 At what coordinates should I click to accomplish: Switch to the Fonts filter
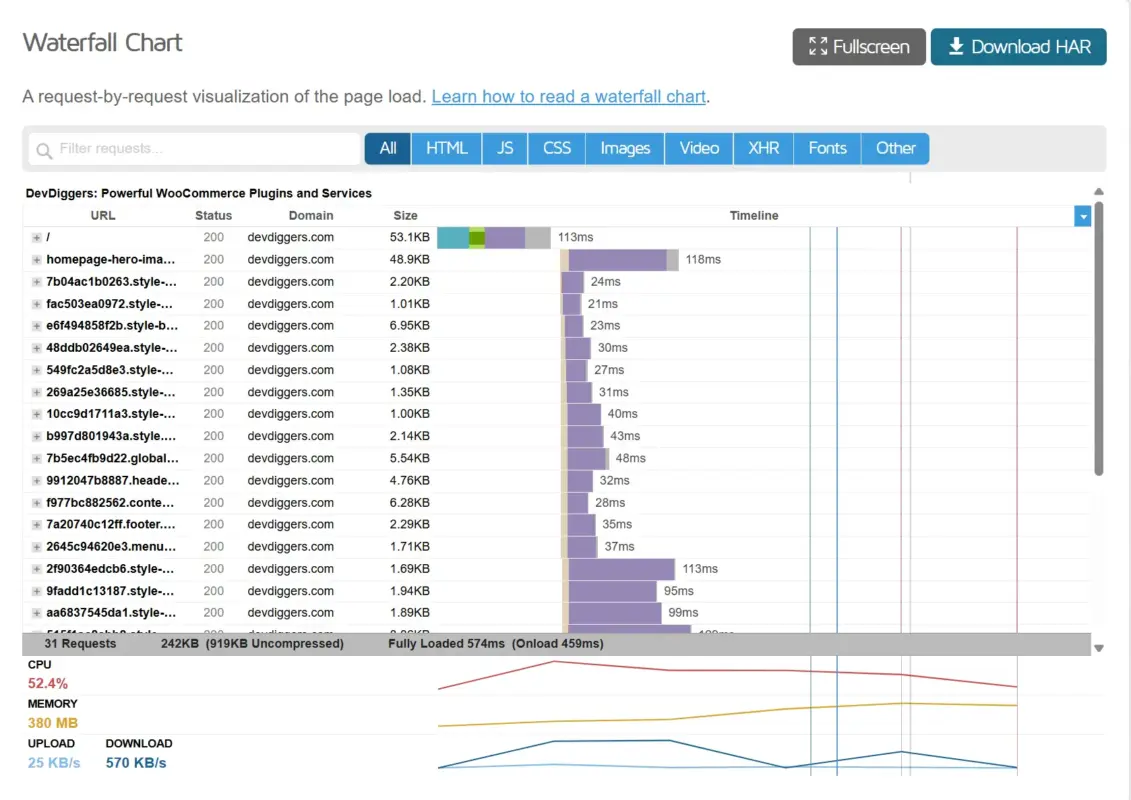pos(827,149)
